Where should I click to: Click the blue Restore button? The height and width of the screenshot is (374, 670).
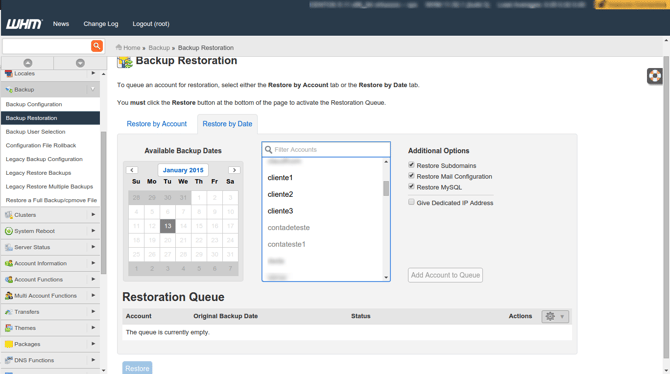click(x=137, y=368)
